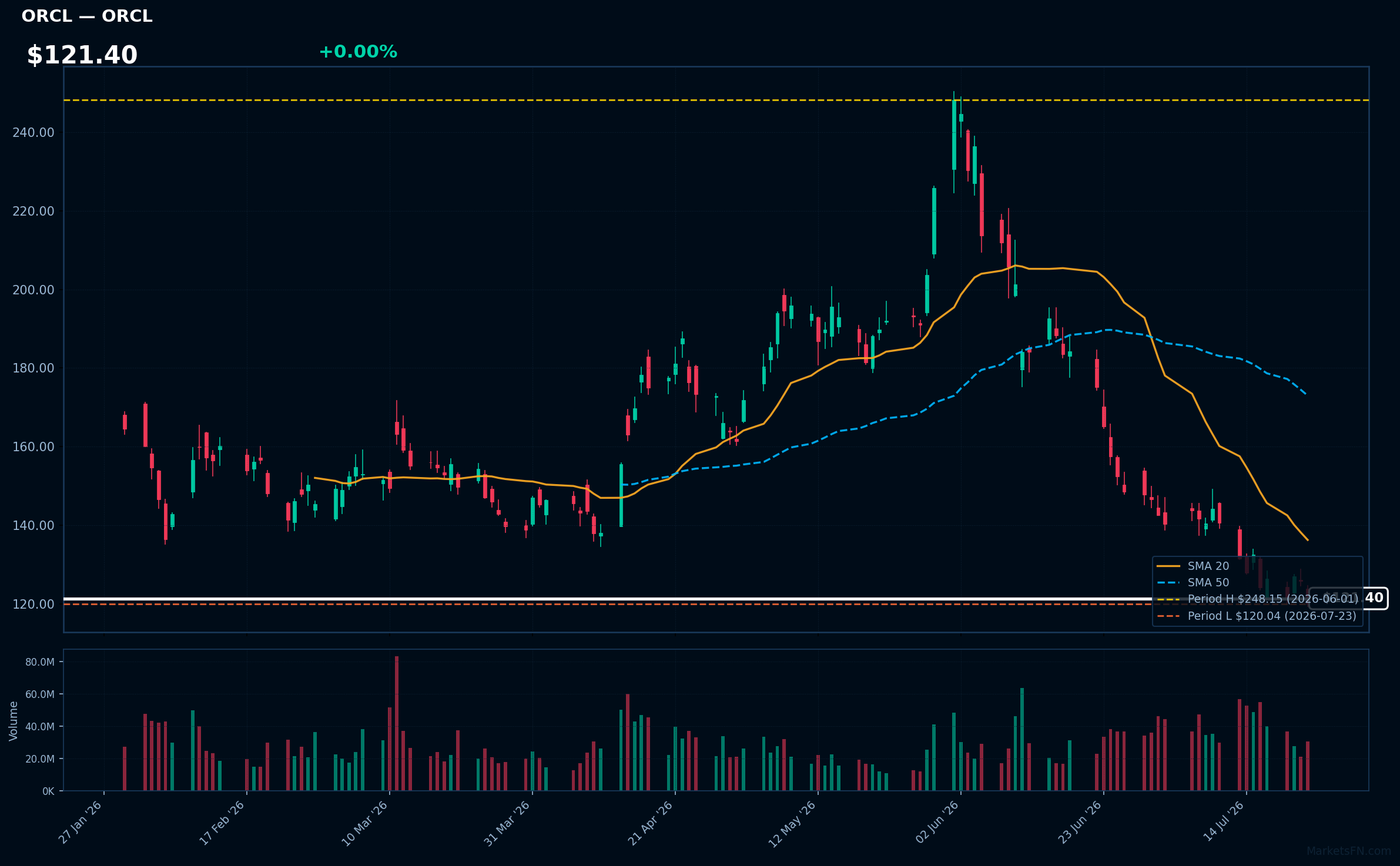Viewport: 1400px width, 866px height.
Task: Click the 200.00 price axis label
Action: click(x=34, y=290)
